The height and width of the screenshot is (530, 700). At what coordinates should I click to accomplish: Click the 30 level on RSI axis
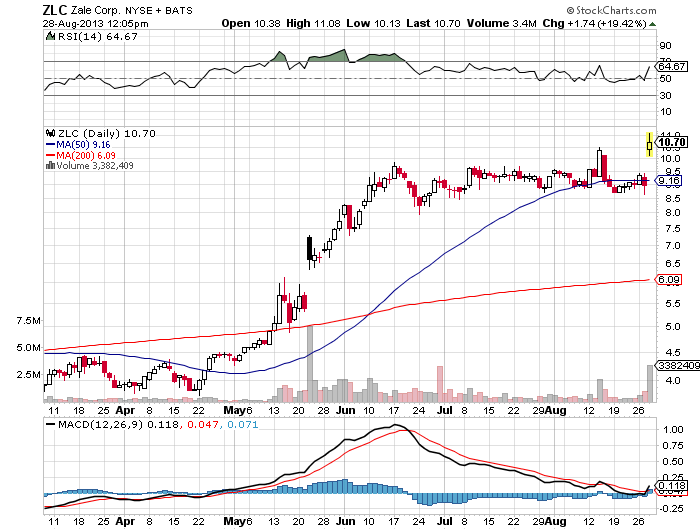665,95
